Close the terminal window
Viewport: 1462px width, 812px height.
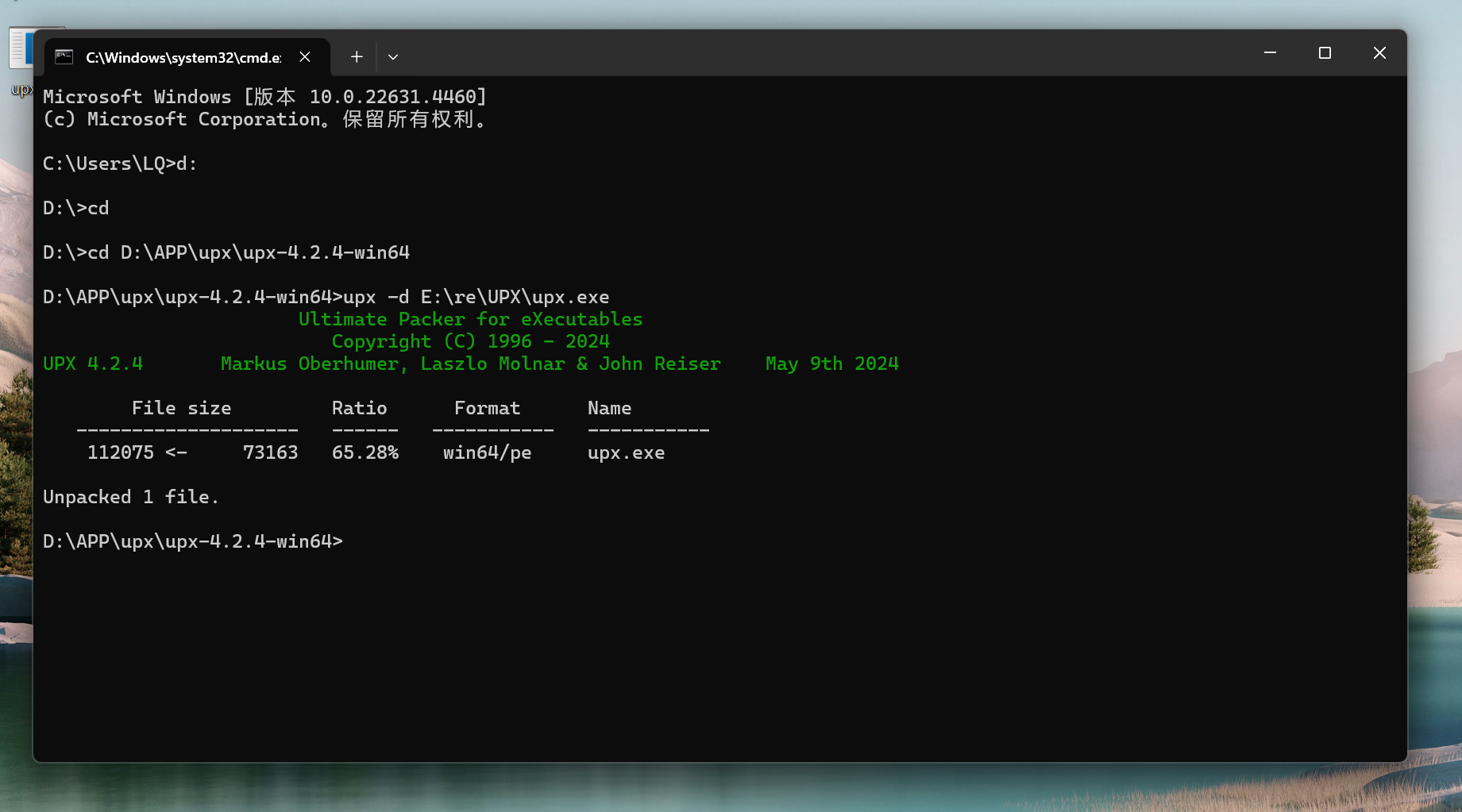pyautogui.click(x=1379, y=53)
